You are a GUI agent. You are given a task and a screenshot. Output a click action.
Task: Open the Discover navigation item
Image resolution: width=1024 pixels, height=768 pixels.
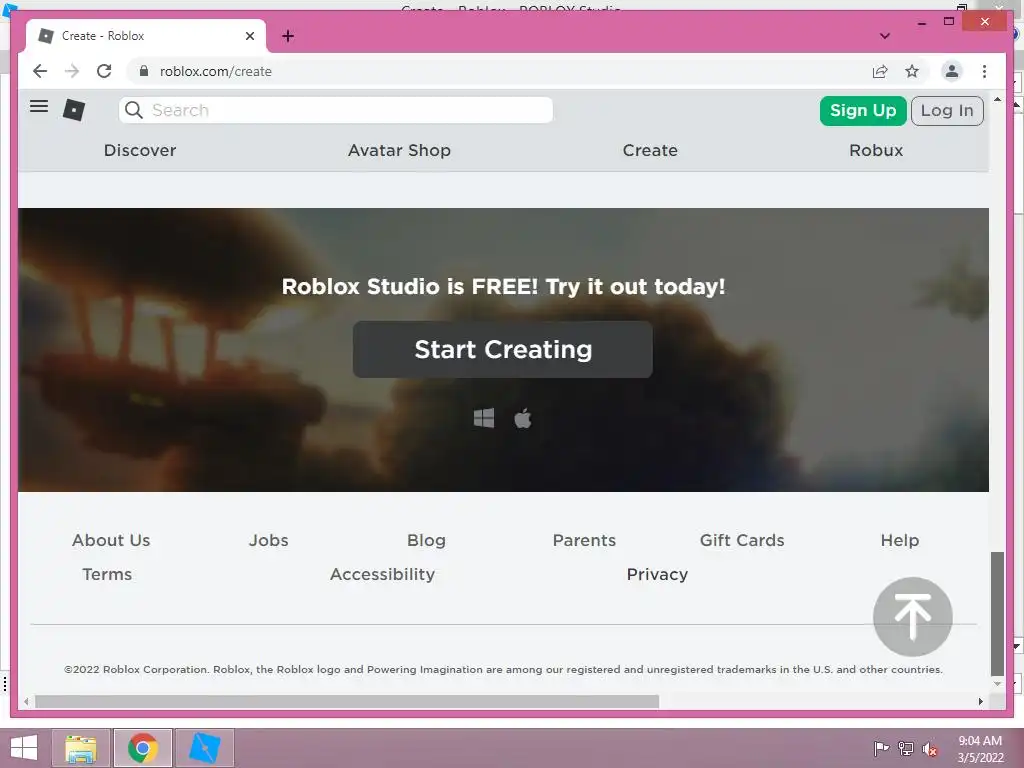coord(140,150)
